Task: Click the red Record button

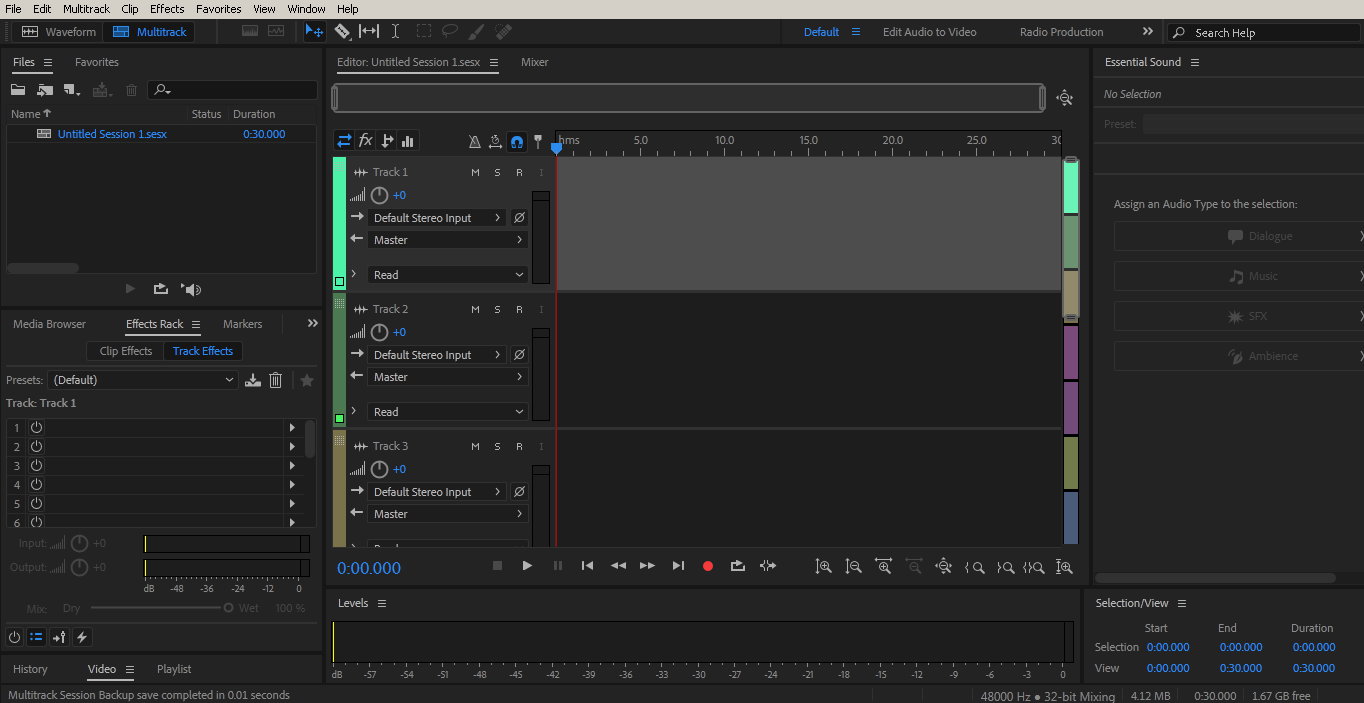Action: click(x=708, y=566)
